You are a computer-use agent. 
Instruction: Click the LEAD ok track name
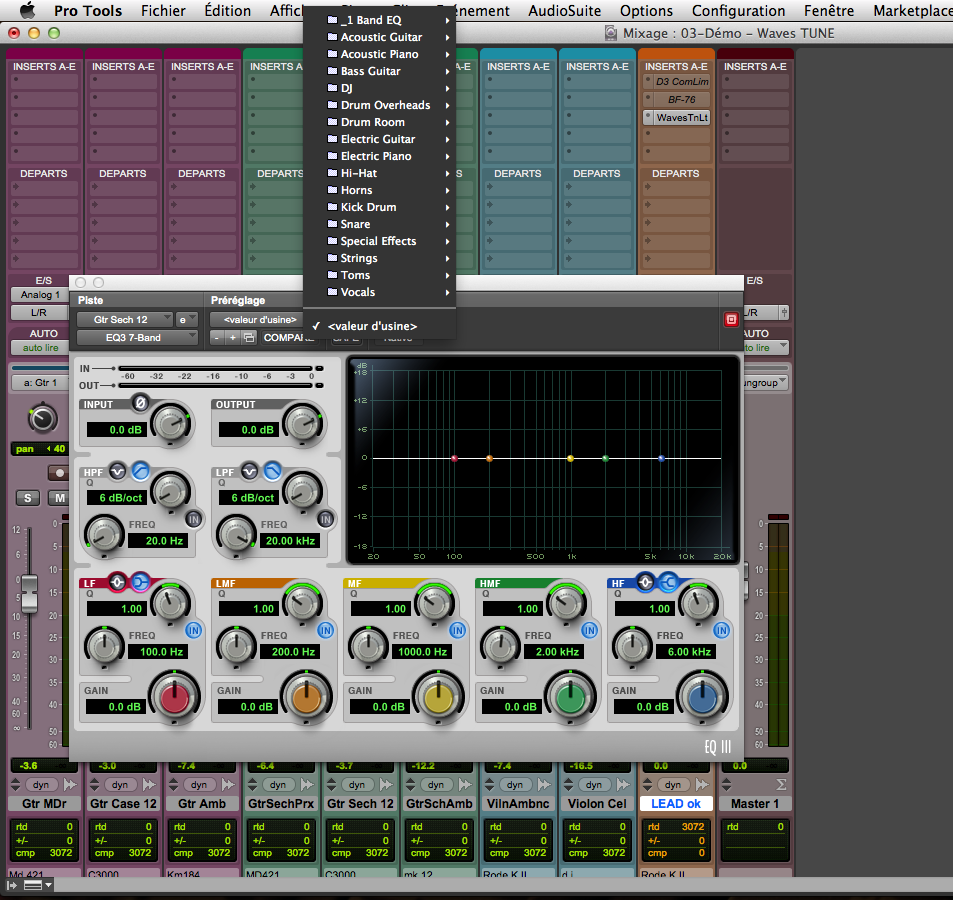click(x=676, y=803)
